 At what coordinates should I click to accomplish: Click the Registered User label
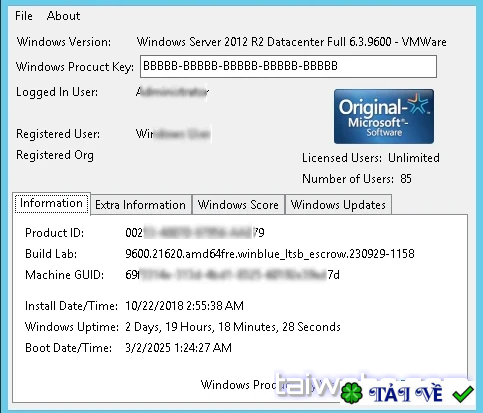tap(58, 134)
